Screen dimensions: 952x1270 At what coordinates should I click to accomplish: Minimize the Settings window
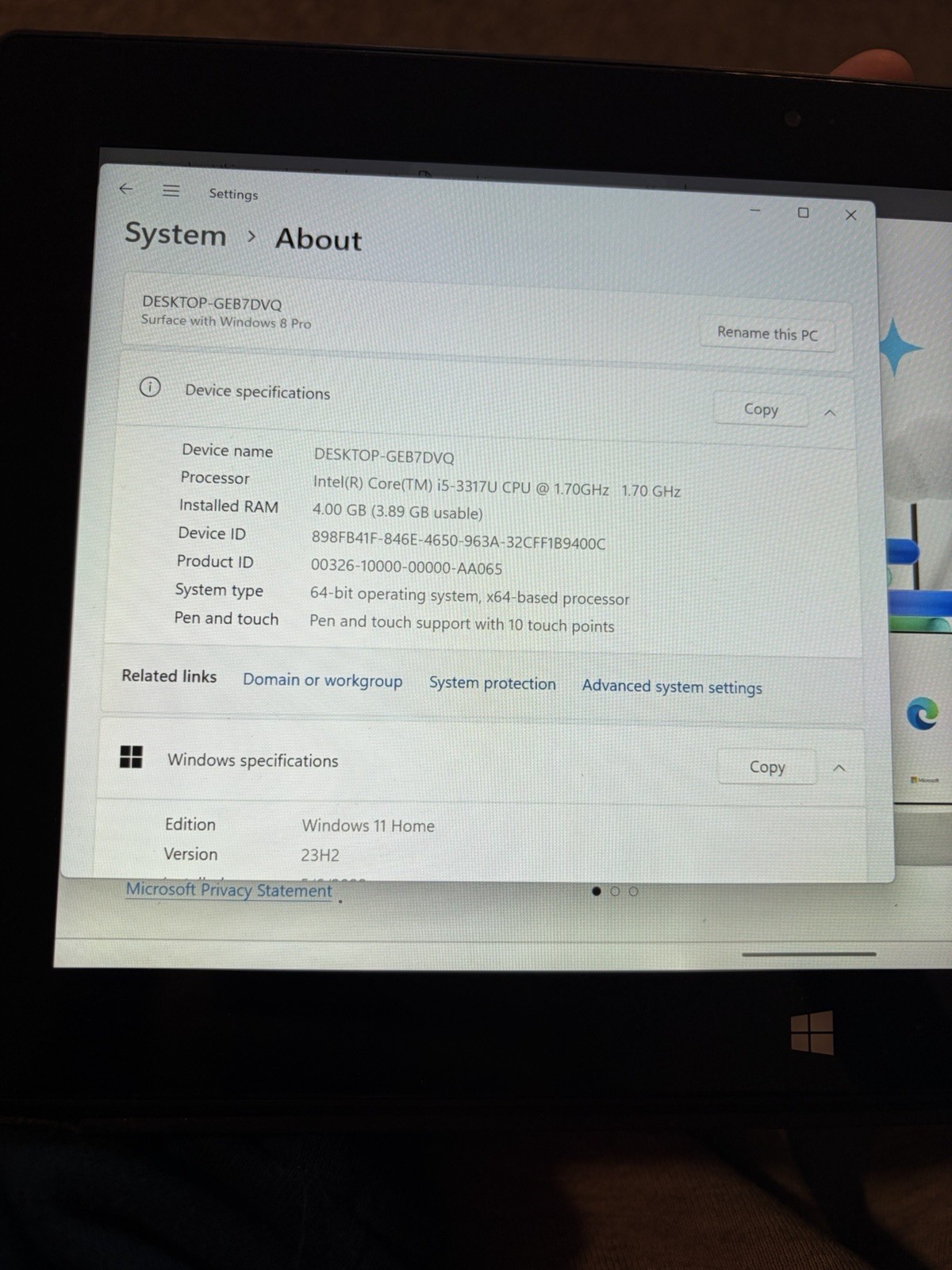coord(755,210)
